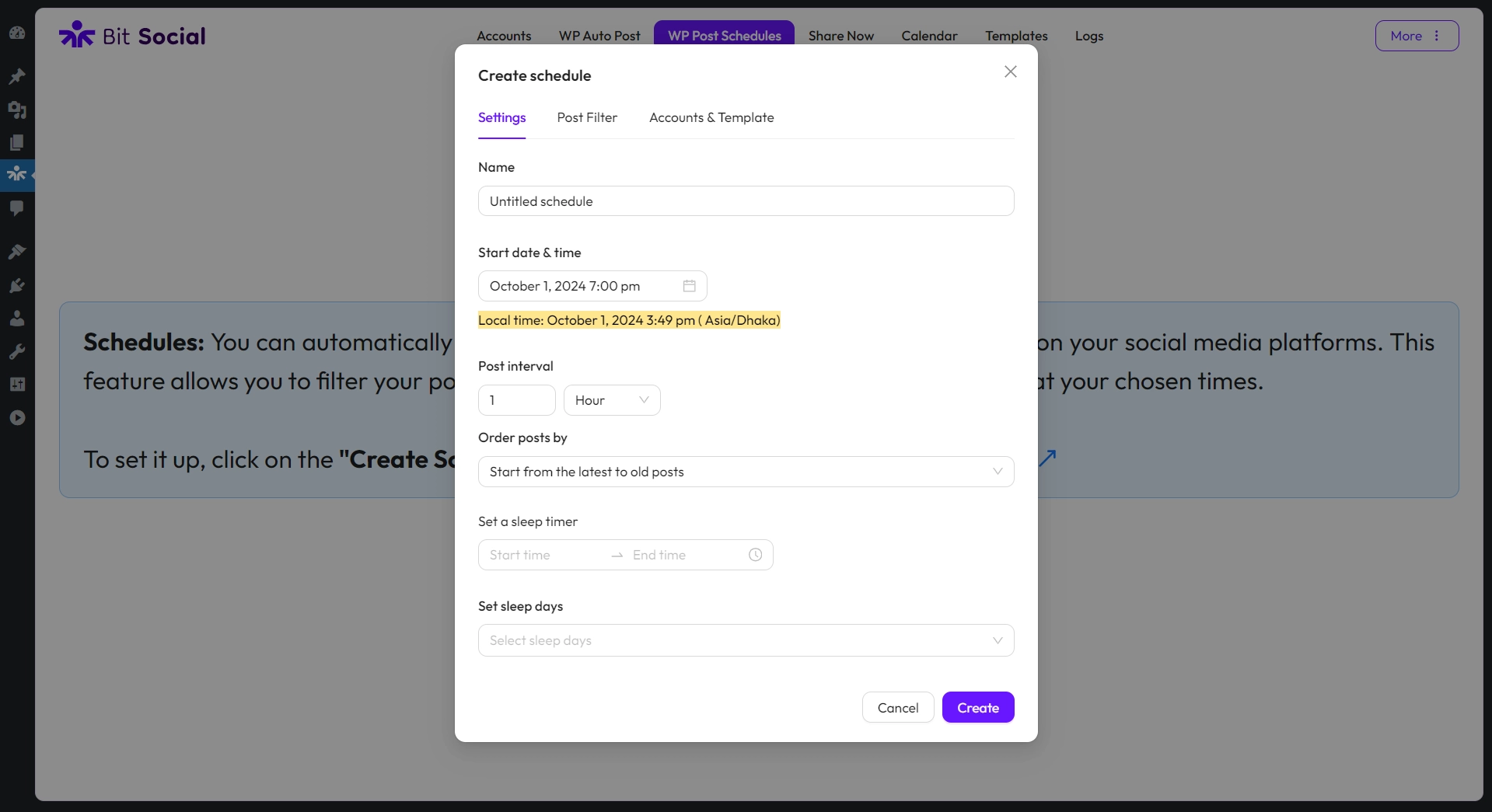Open the Users icon in sidebar
This screenshot has height=812, width=1492.
[x=17, y=319]
